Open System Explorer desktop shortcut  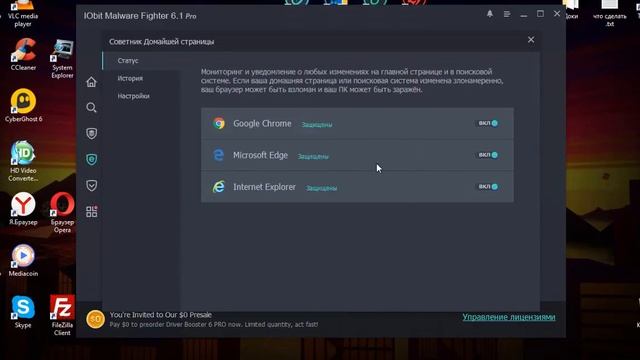pyautogui.click(x=62, y=58)
